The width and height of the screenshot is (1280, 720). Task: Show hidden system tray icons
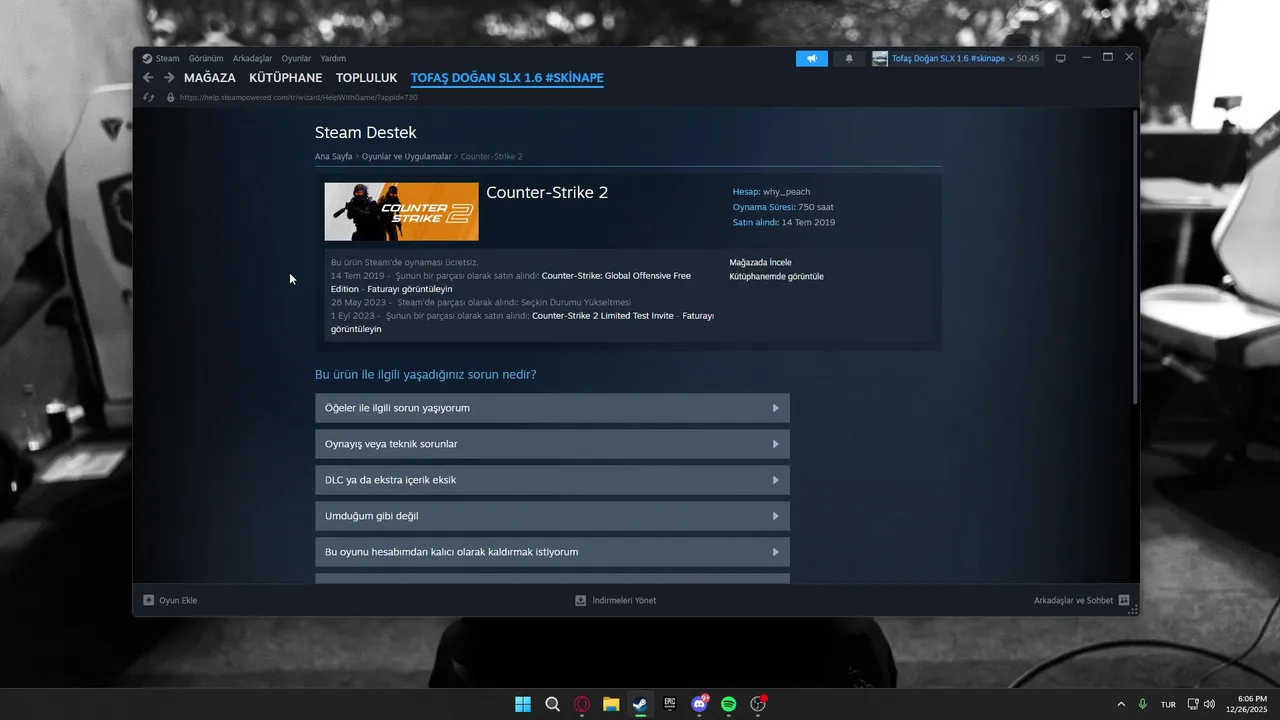[x=1120, y=704]
